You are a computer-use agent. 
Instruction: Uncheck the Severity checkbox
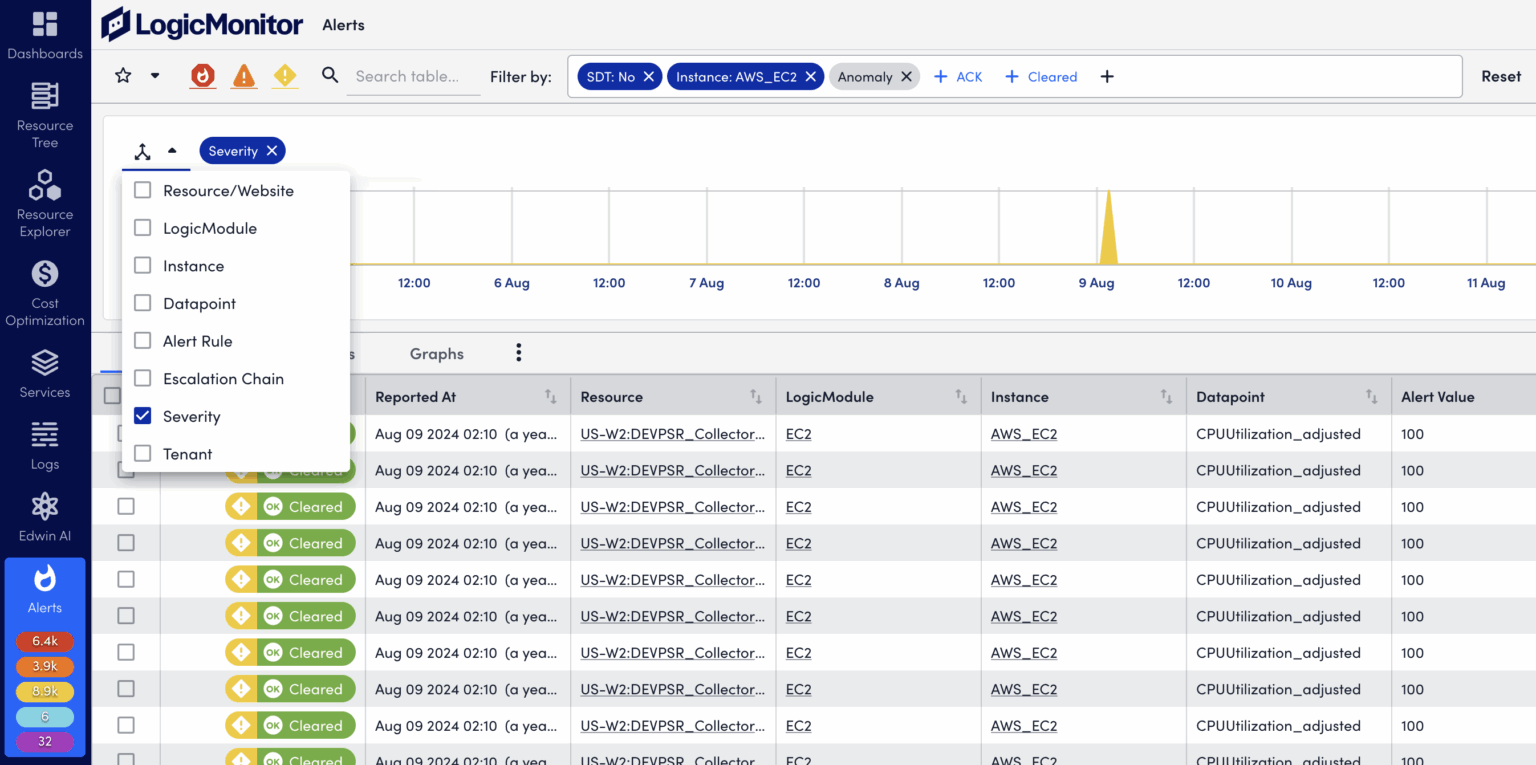click(x=142, y=416)
